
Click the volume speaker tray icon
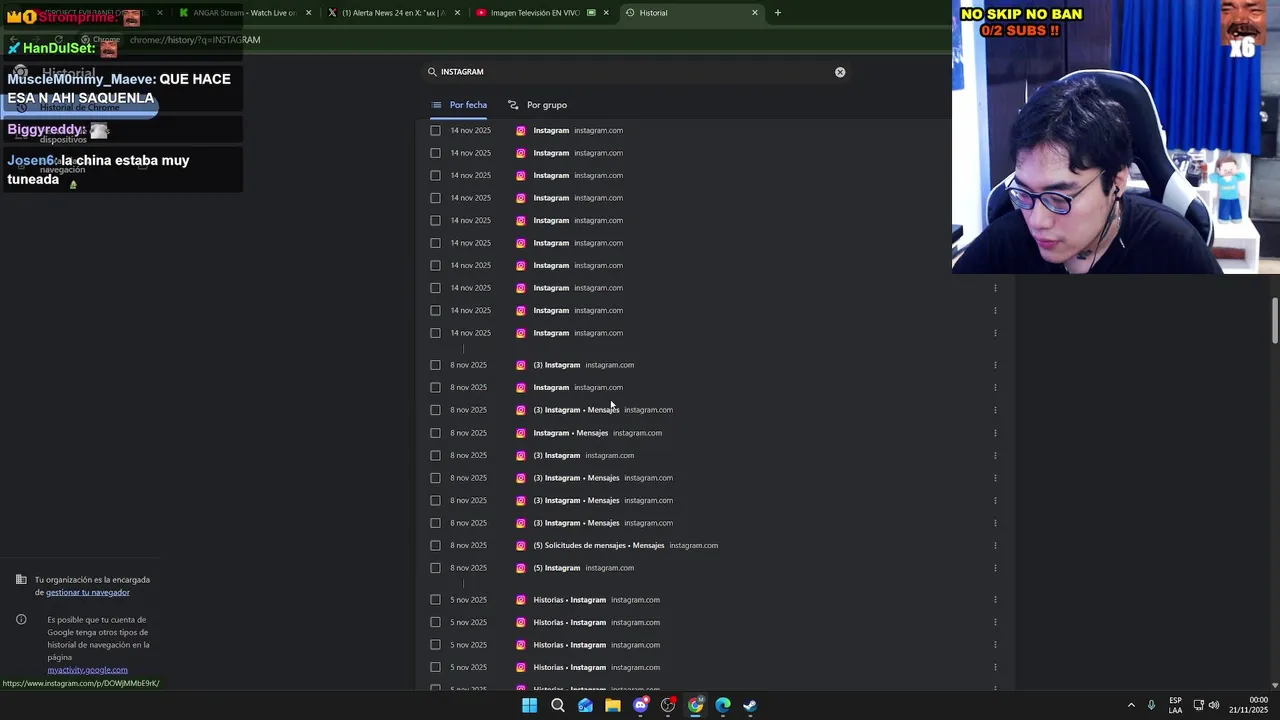(x=1214, y=705)
